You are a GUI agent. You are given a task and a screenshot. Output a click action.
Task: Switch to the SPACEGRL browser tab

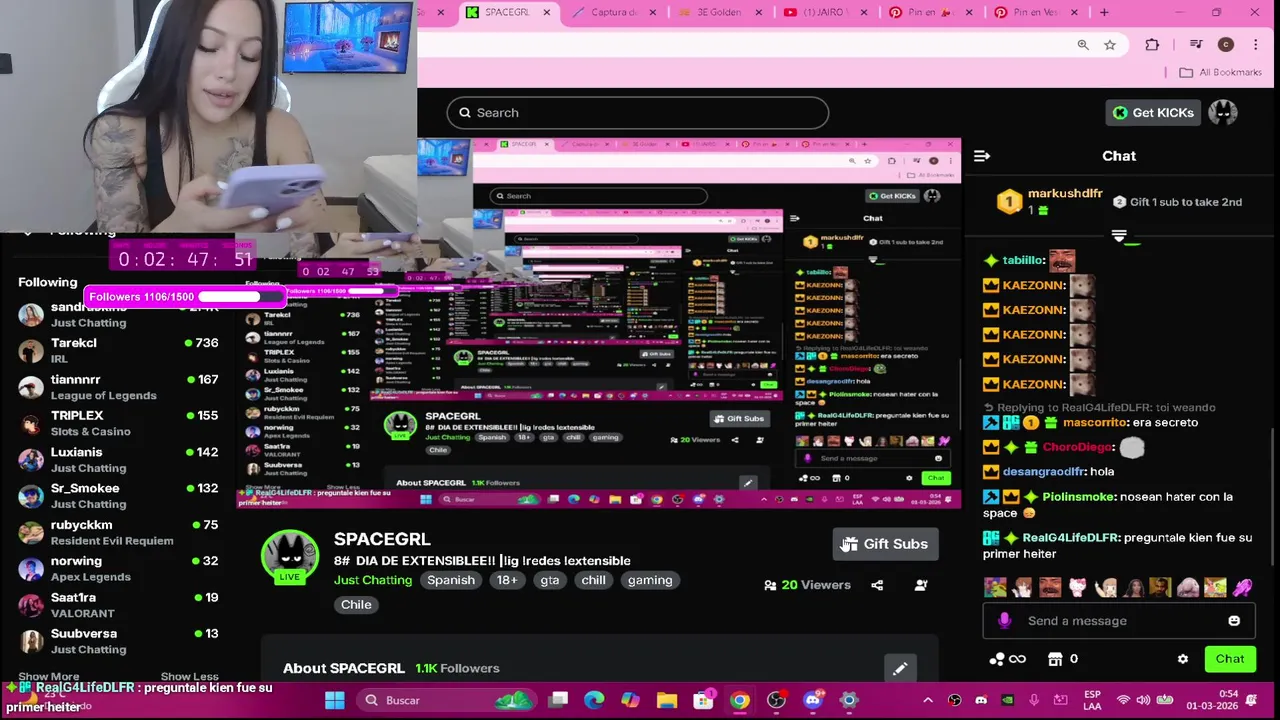tap(507, 12)
